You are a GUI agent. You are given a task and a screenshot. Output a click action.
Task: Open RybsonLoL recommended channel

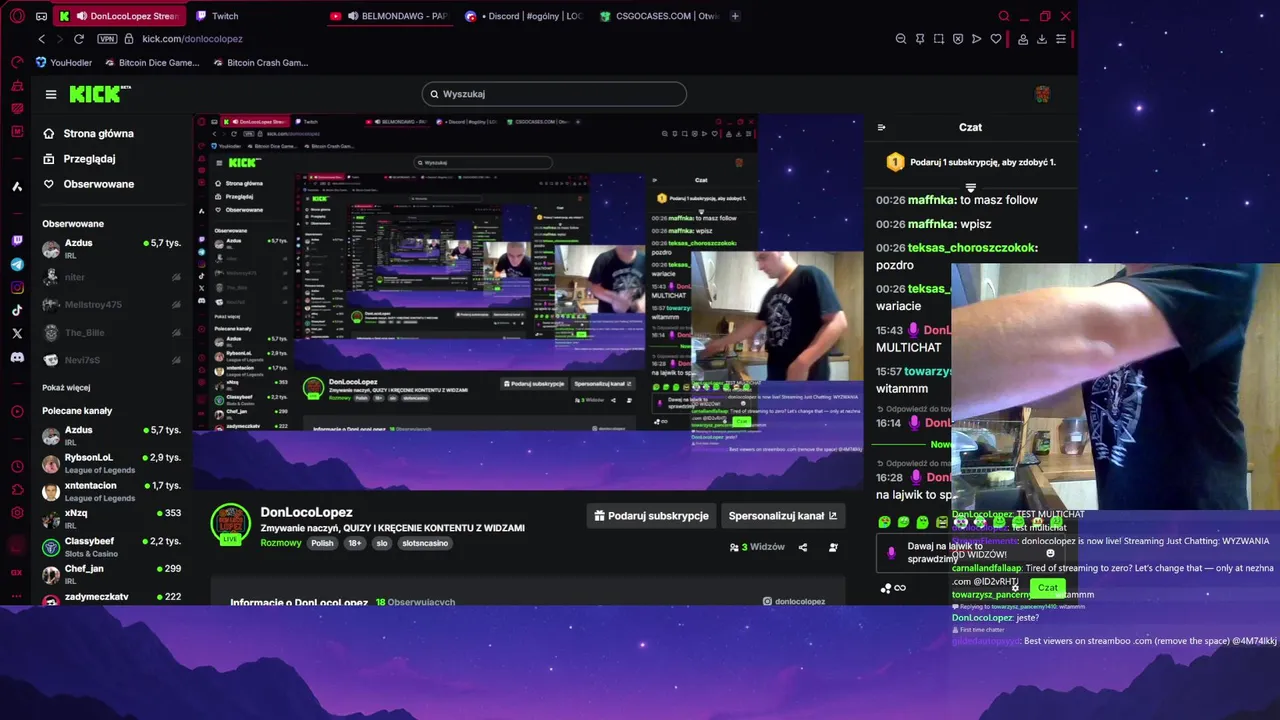(112, 463)
